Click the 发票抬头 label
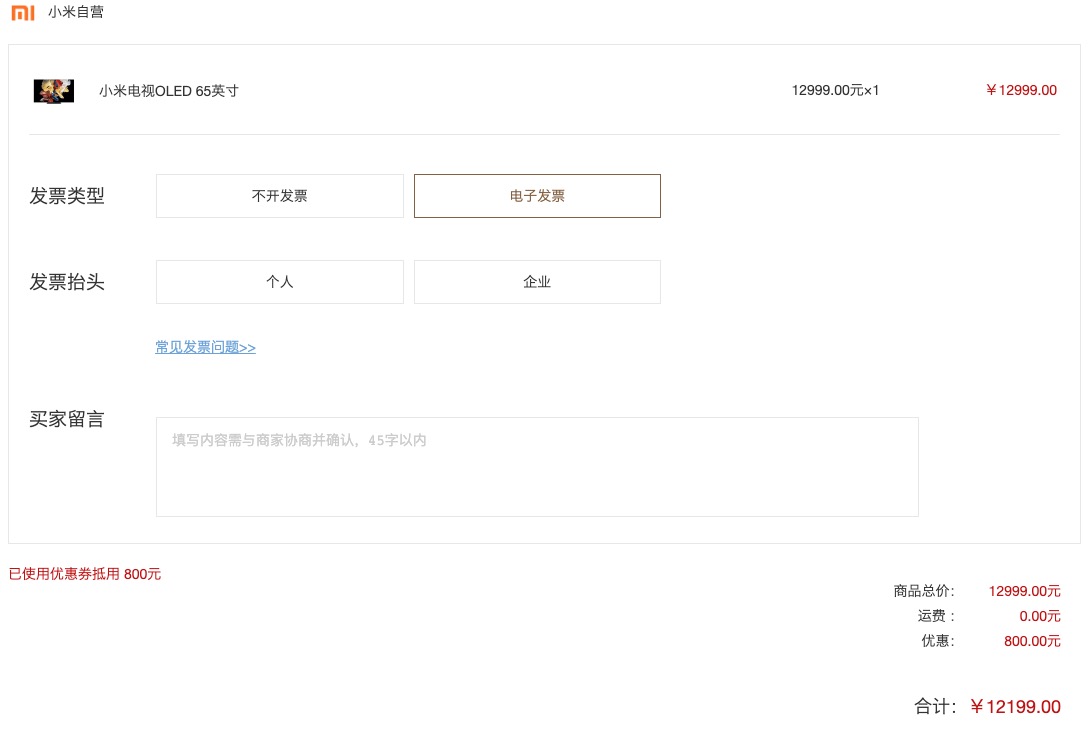This screenshot has height=729, width=1089. coord(67,282)
